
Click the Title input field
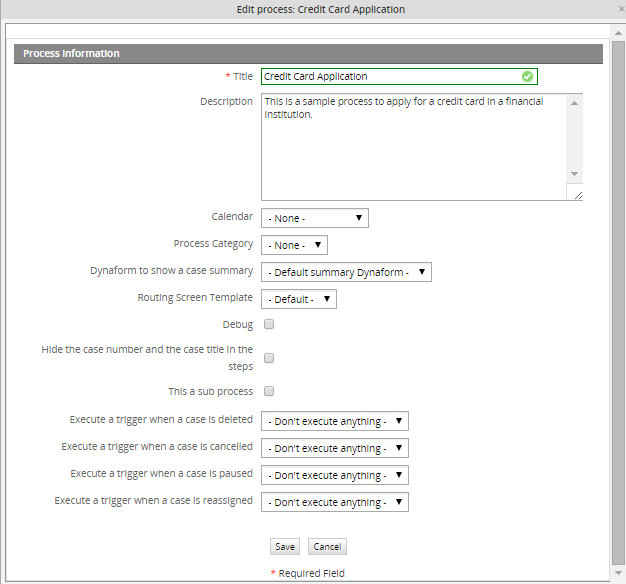390,76
